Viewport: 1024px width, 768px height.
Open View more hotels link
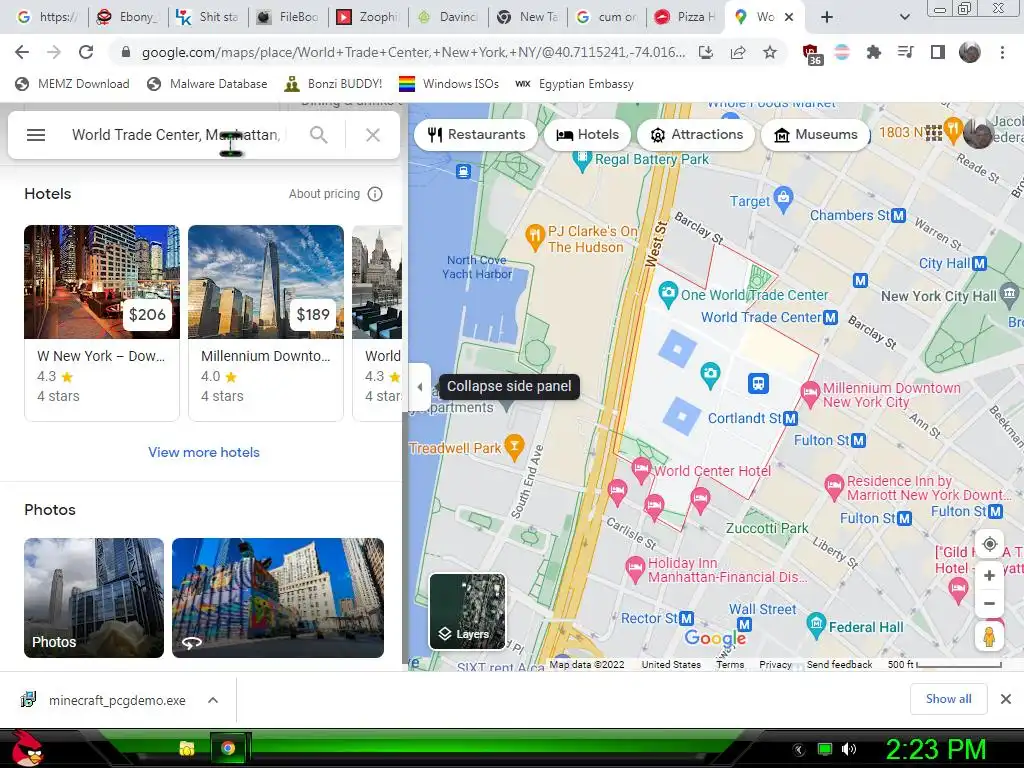point(204,452)
